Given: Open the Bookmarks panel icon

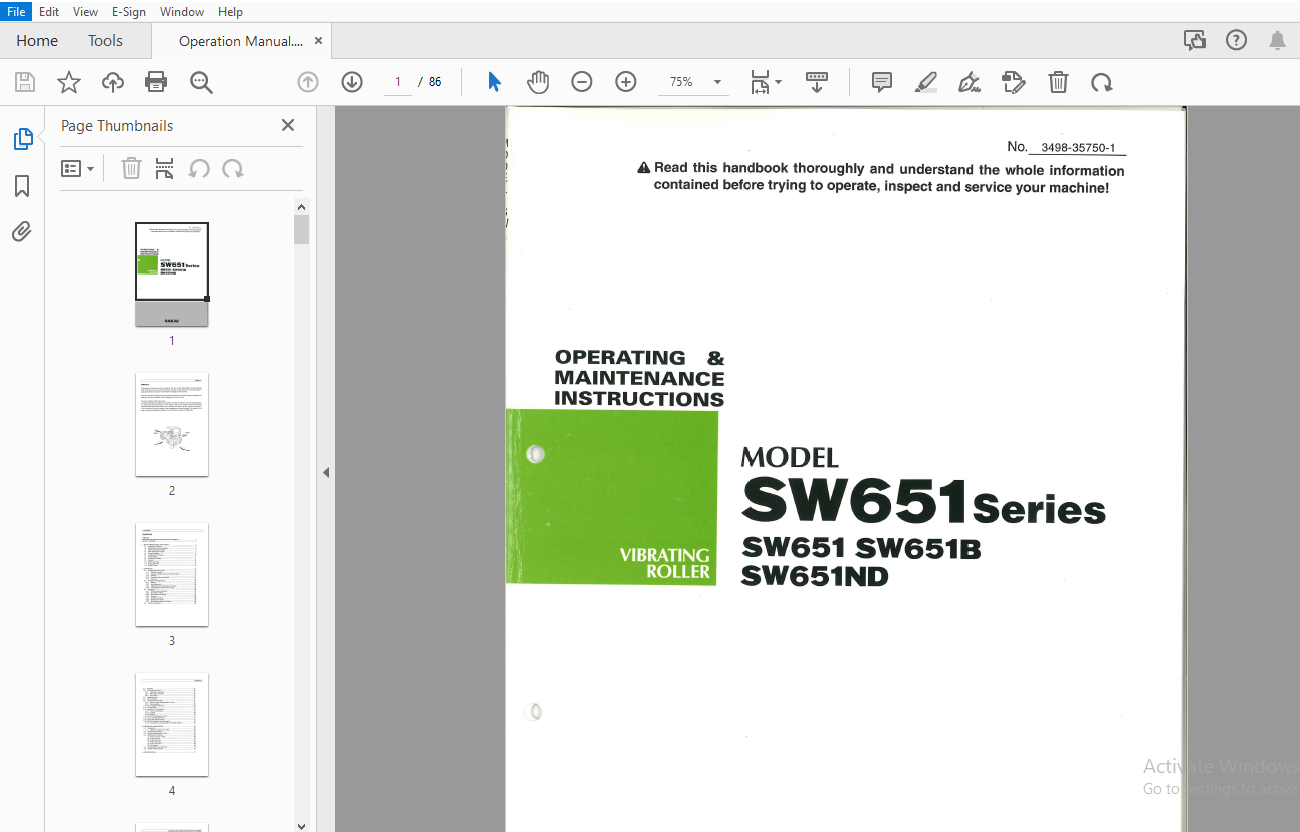Looking at the screenshot, I should (x=22, y=186).
